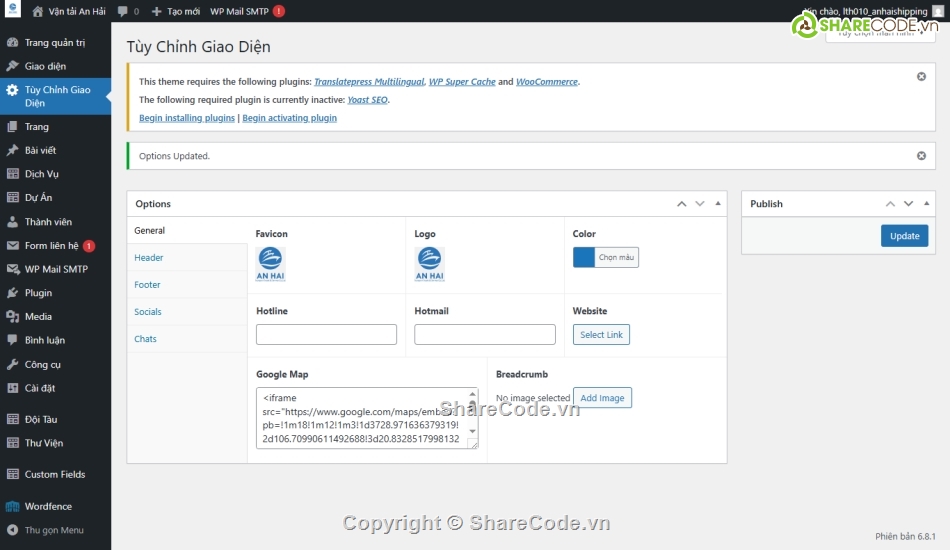950x550 pixels.
Task: Collapse the Options panel triangle toggle
Action: pyautogui.click(x=718, y=204)
